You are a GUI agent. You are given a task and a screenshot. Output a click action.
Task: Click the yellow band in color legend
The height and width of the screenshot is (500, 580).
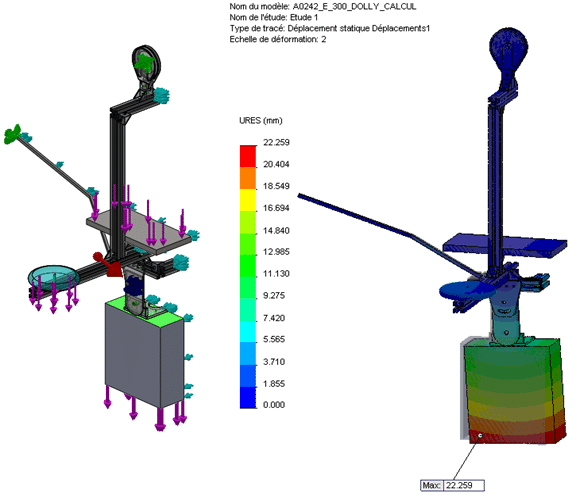248,200
